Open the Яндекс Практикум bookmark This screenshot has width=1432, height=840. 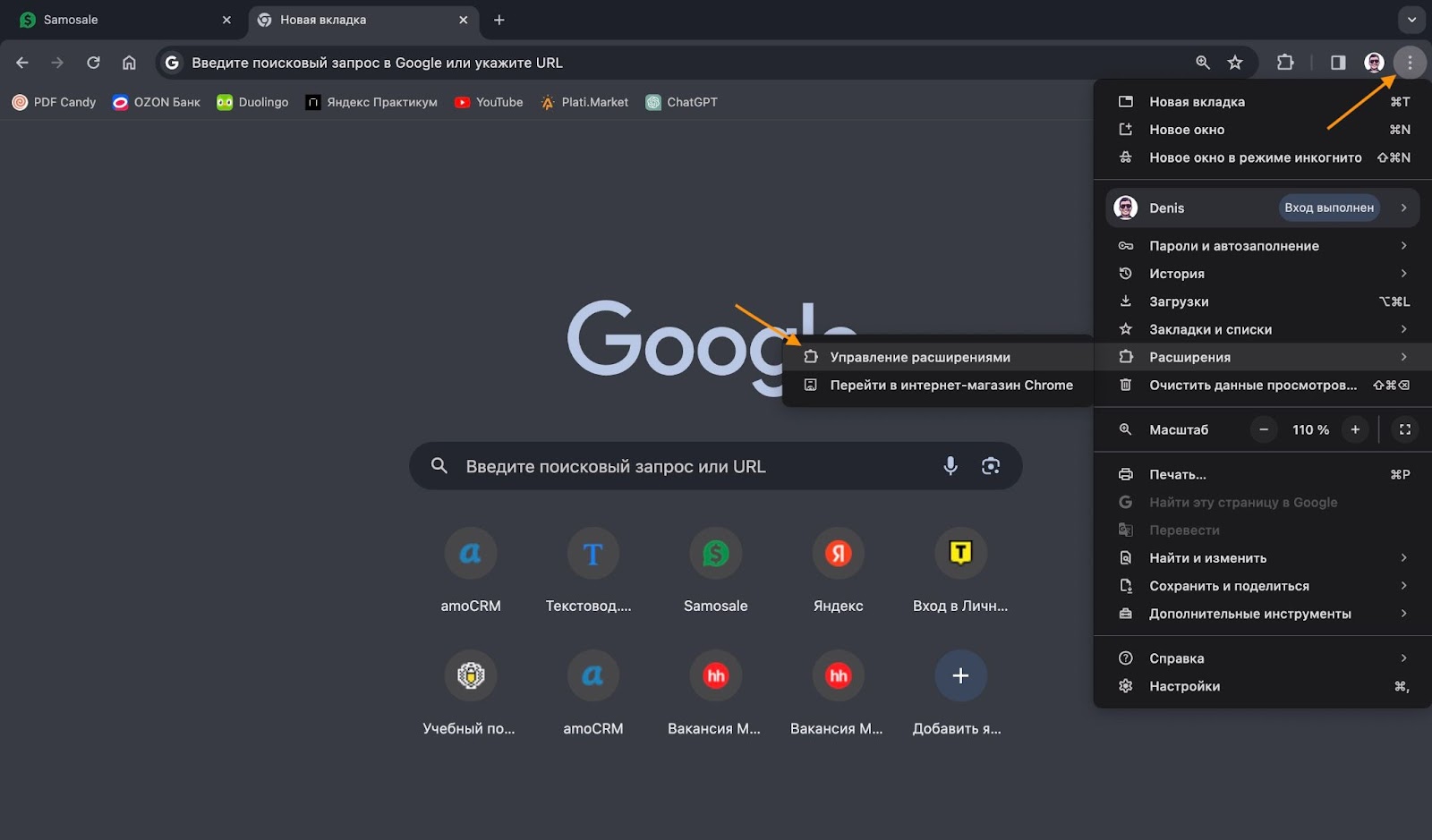click(371, 102)
